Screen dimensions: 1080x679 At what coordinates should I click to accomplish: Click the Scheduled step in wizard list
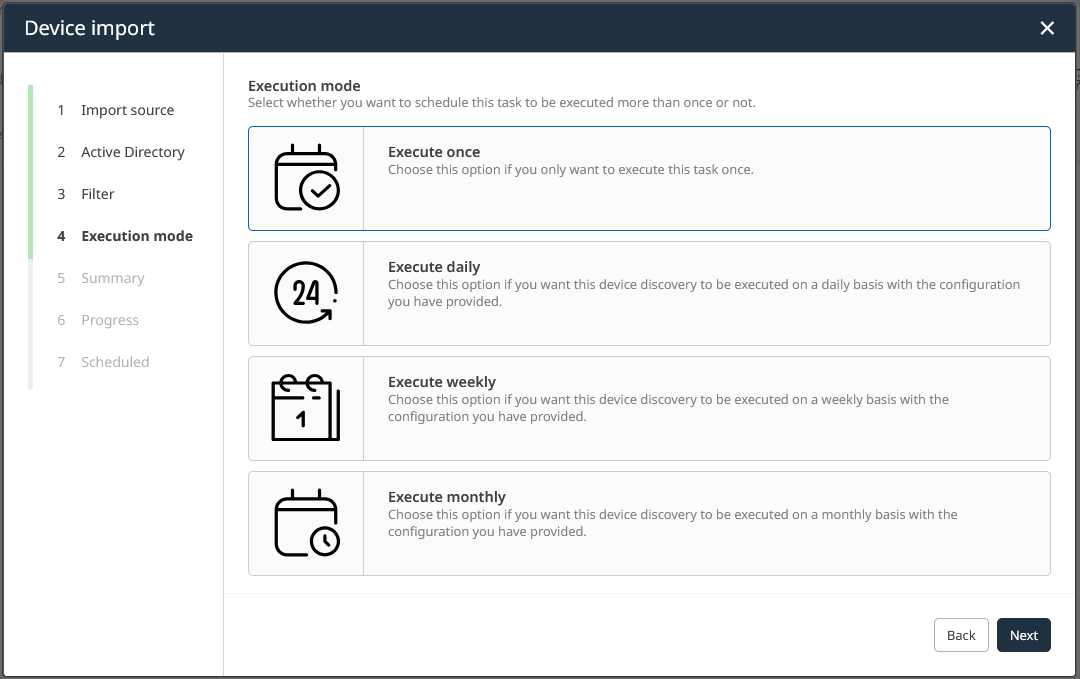[x=115, y=362]
